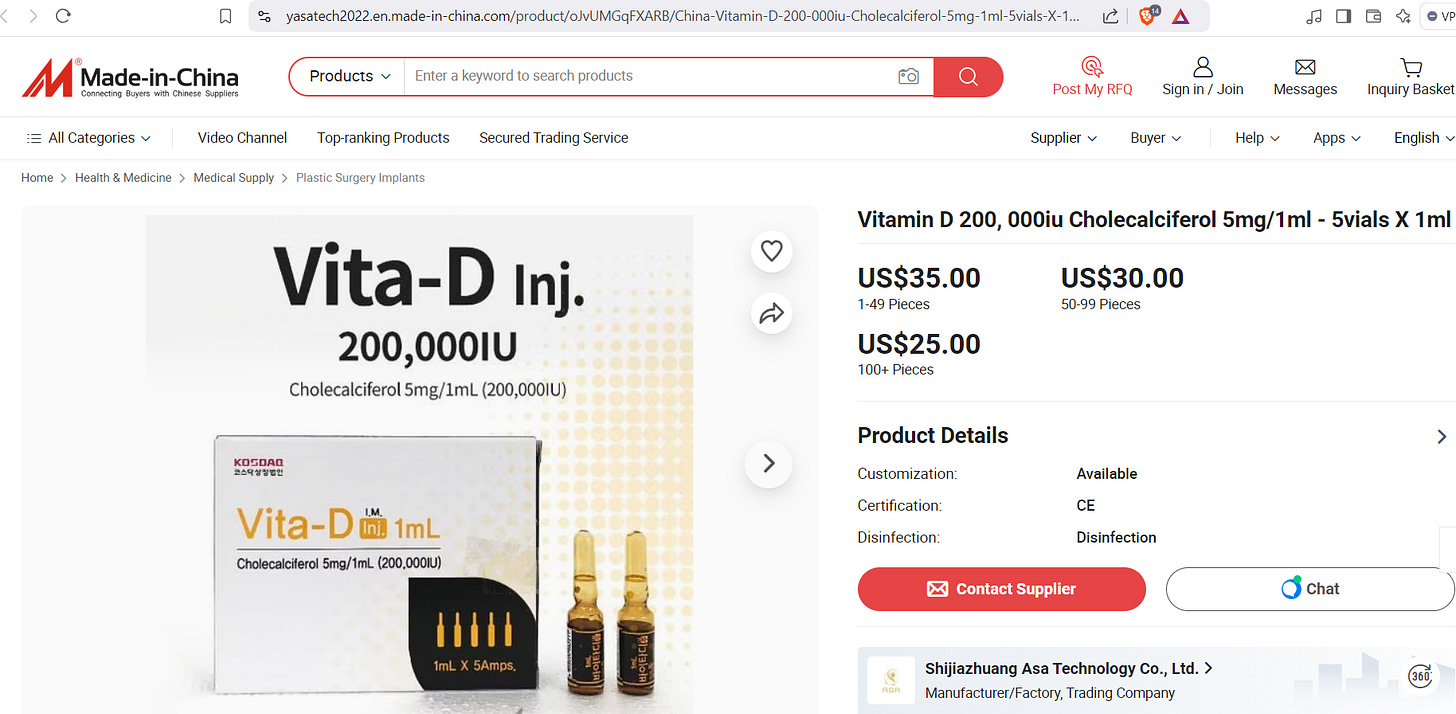Bookmark this page in address bar
This screenshot has height=714, width=1456.
click(x=226, y=16)
